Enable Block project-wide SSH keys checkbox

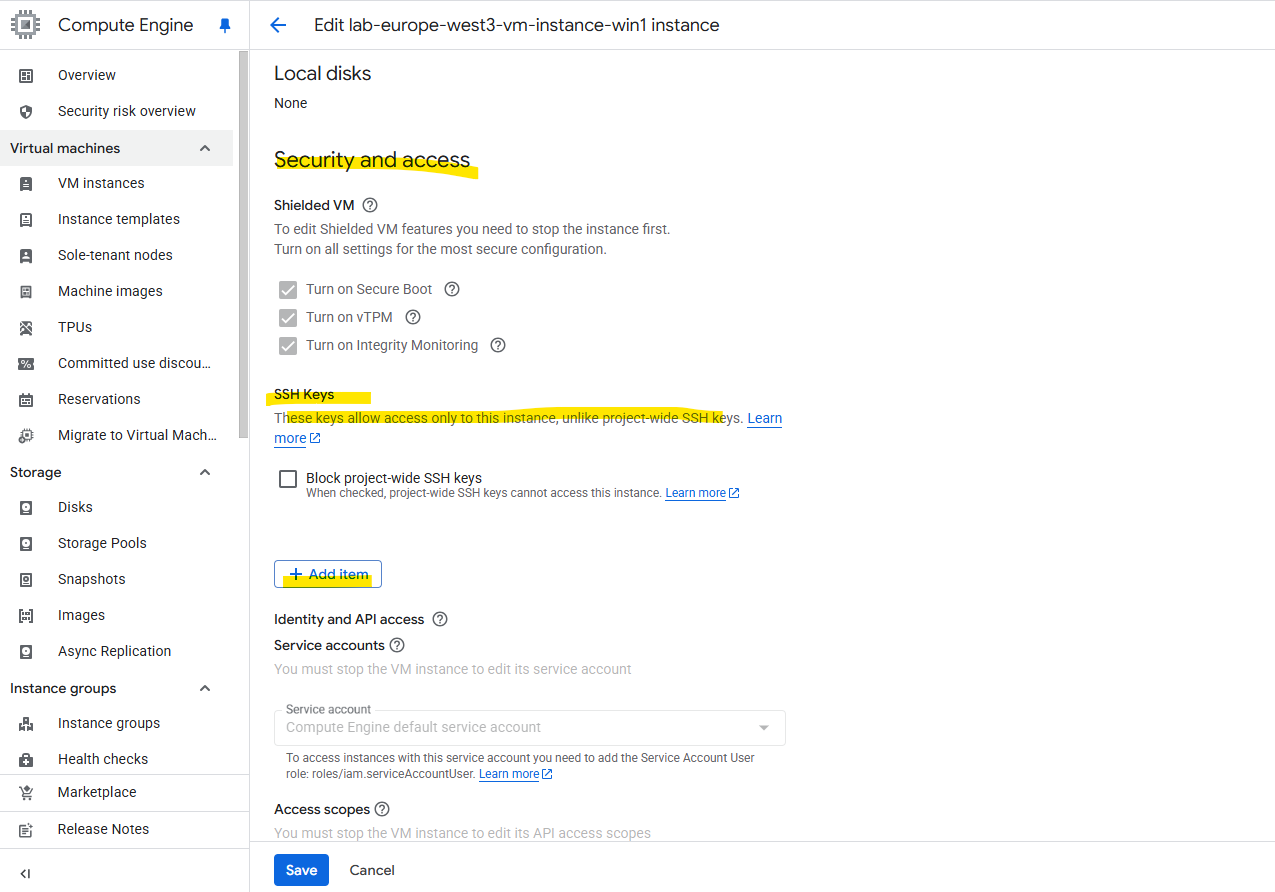click(288, 479)
